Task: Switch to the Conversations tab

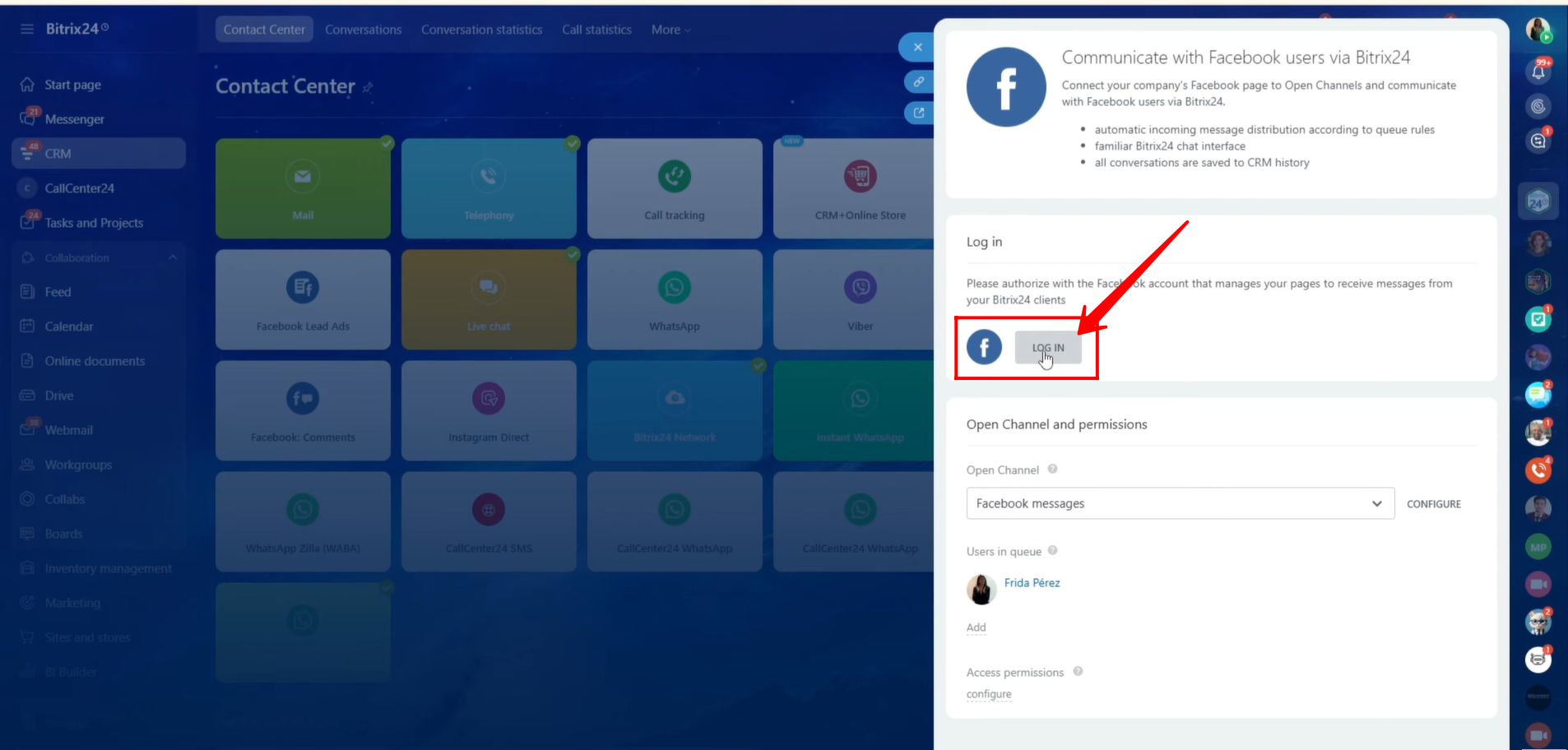Action: 363,30
